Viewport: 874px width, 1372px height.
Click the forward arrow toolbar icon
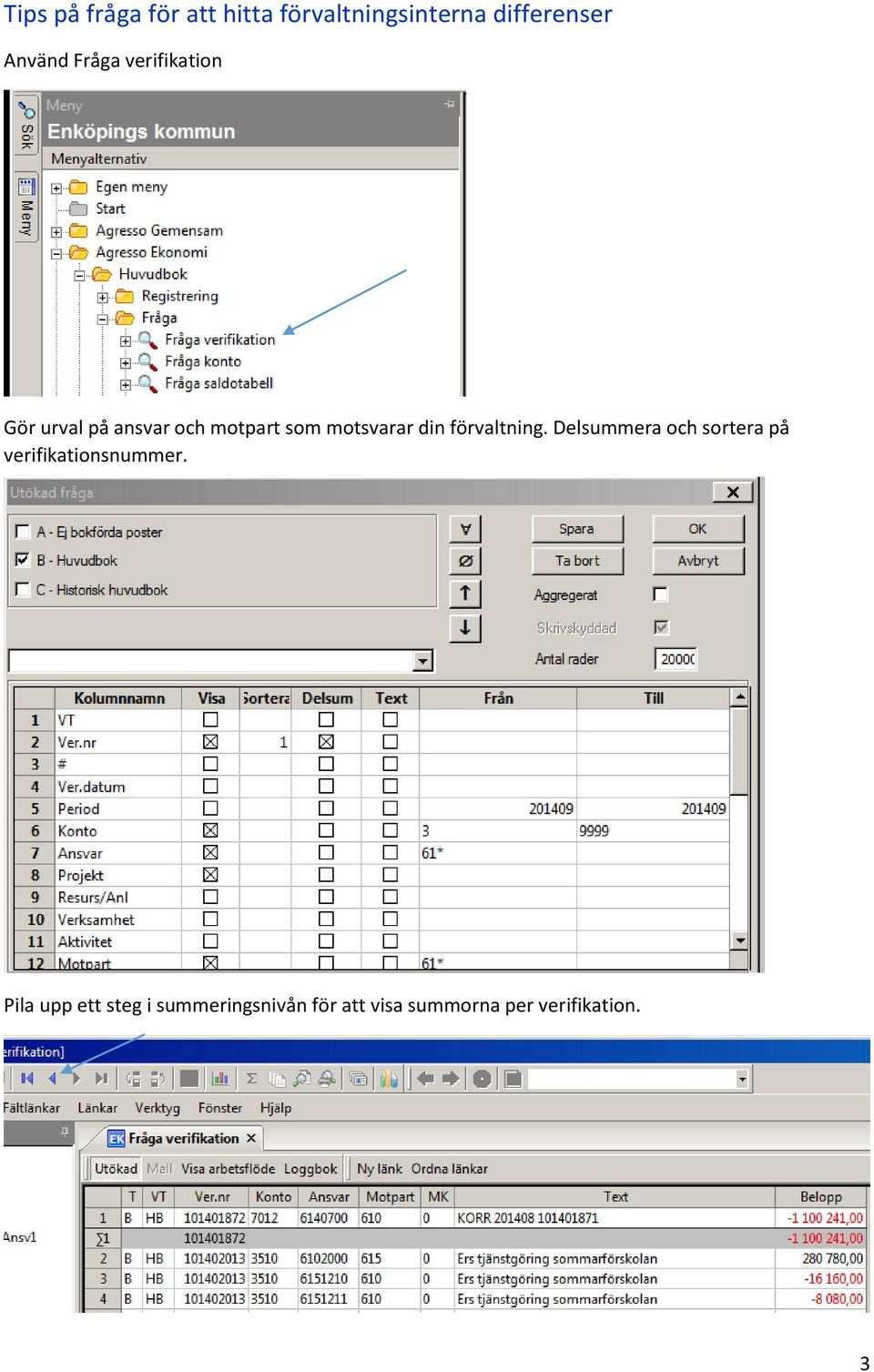[451, 1079]
